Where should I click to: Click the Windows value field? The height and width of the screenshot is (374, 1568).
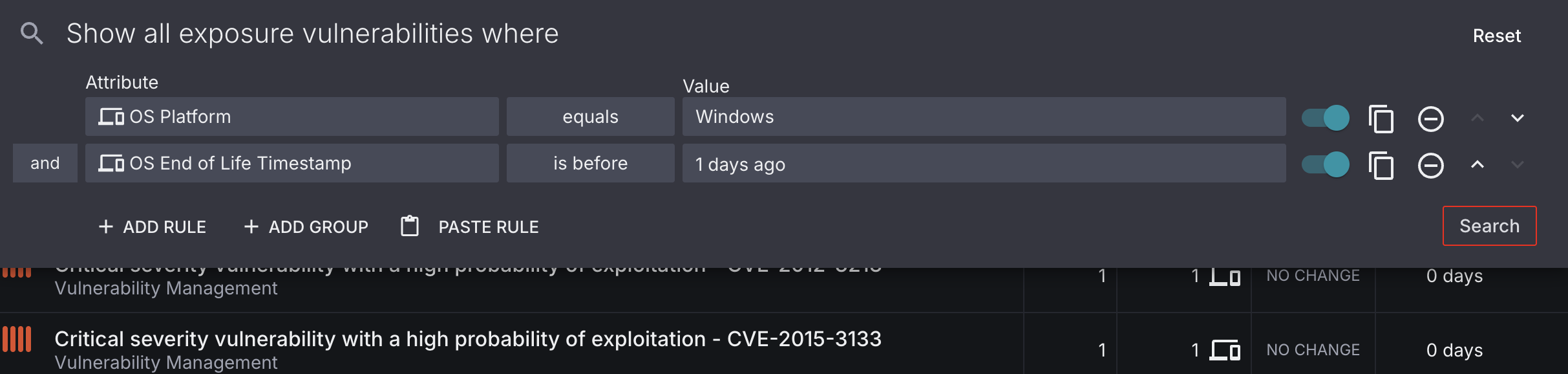click(x=982, y=116)
